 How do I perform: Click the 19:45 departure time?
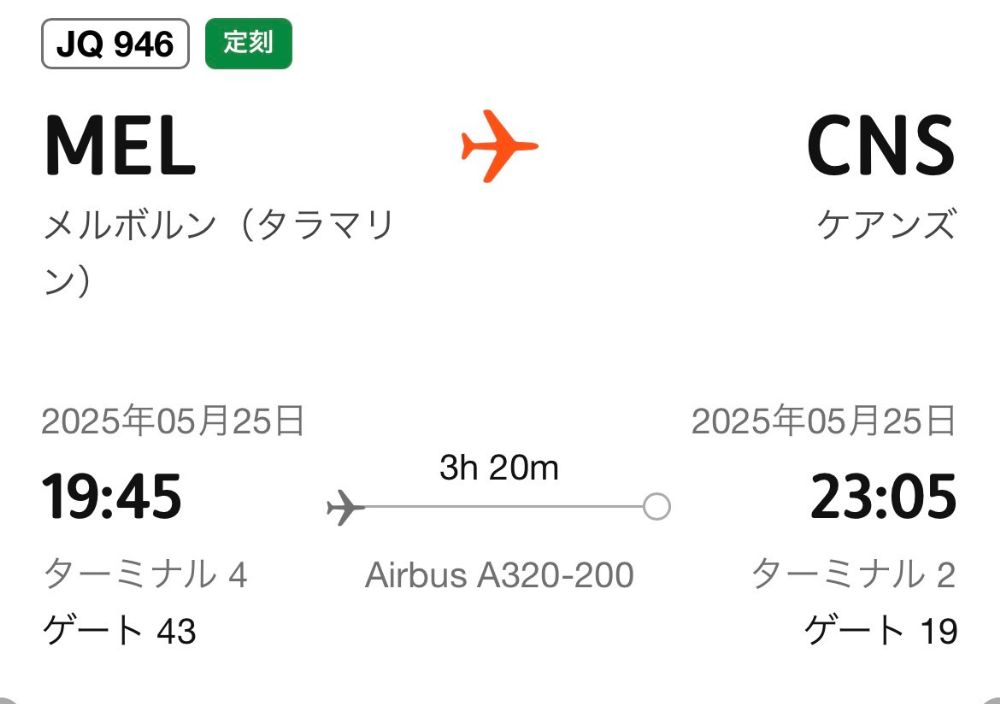(112, 496)
